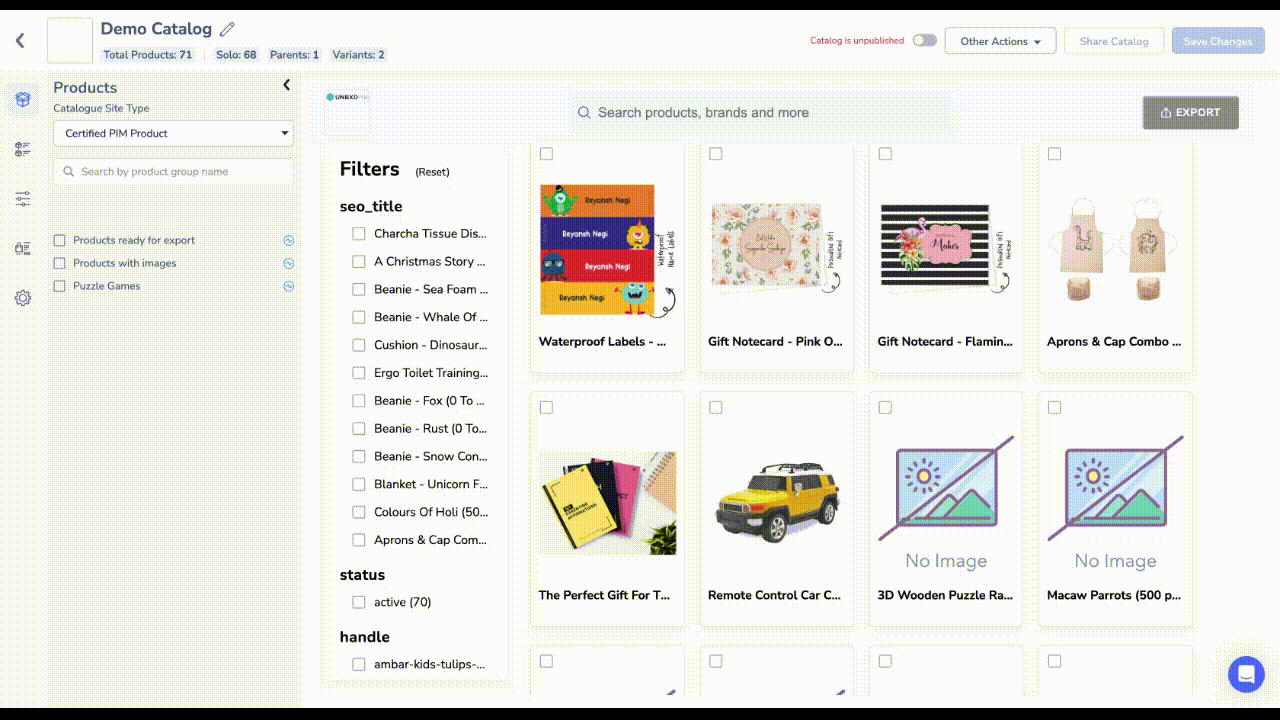Go back using the top-left arrow
This screenshot has width=1280, height=720.
pyautogui.click(x=20, y=41)
